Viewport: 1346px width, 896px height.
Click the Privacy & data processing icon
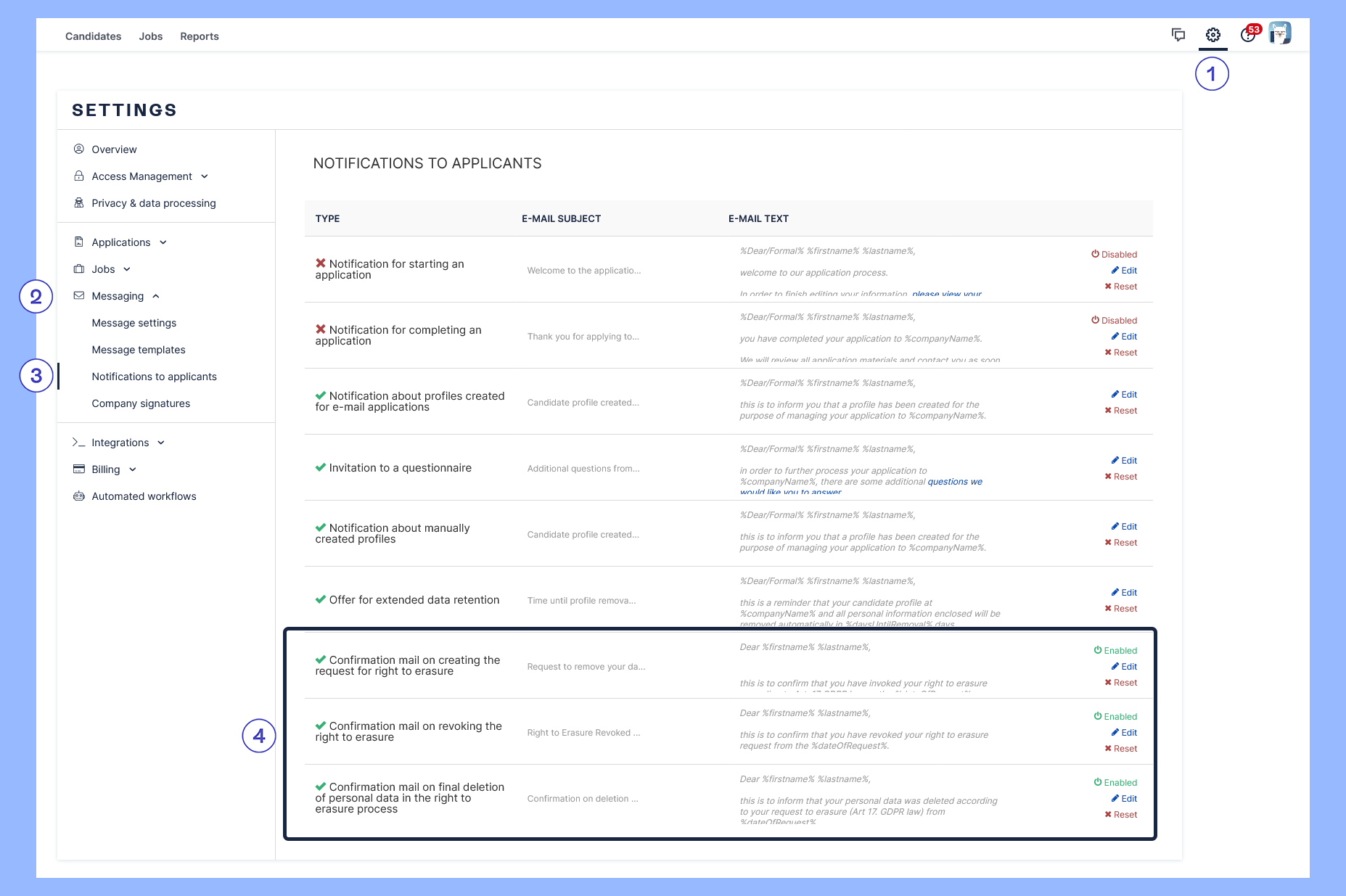click(x=79, y=203)
